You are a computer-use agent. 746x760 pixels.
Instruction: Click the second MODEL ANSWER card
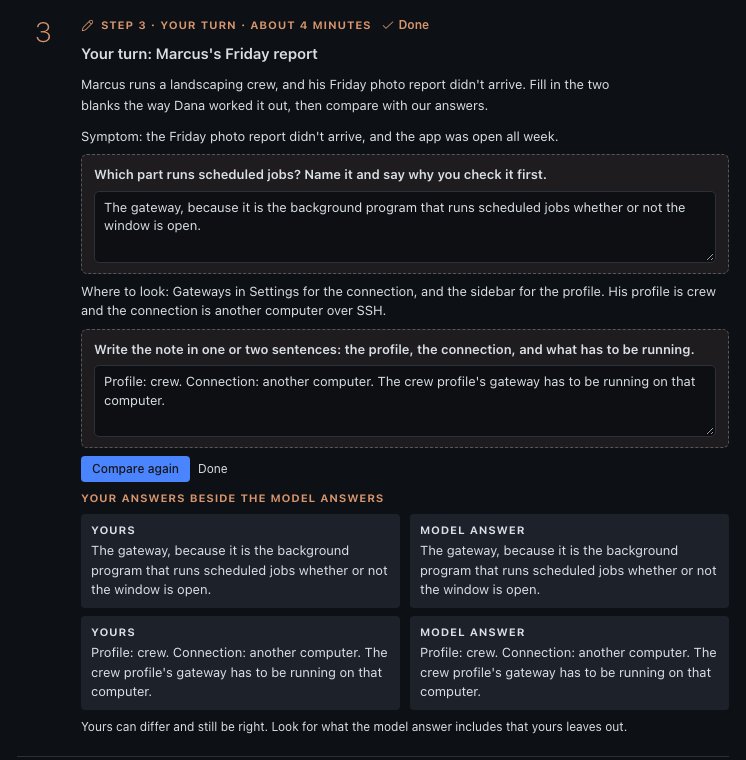(x=569, y=663)
